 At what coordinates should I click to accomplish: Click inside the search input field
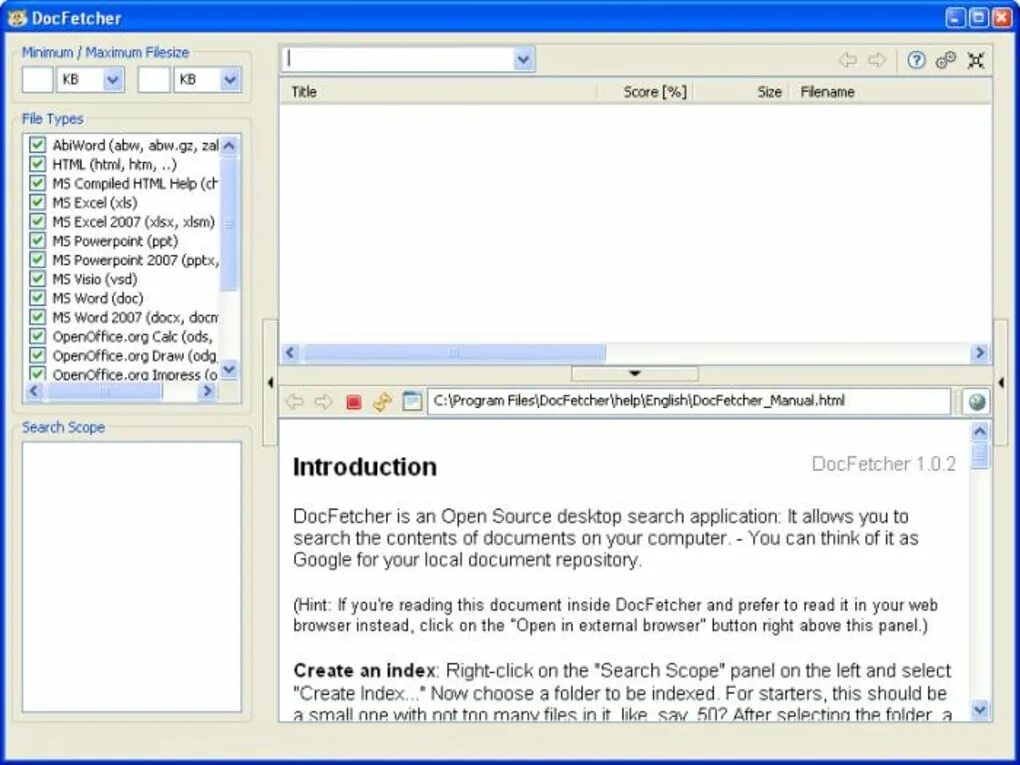(400, 59)
